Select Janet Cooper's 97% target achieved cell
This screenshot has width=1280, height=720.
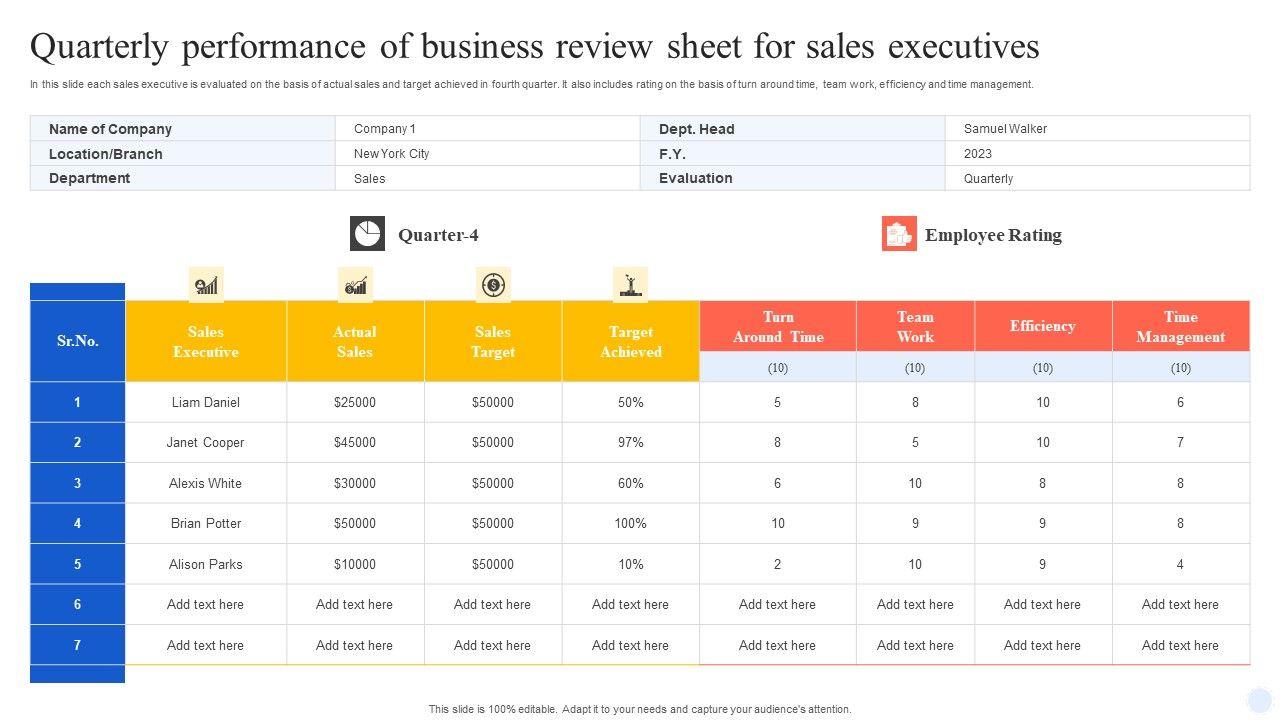(x=631, y=442)
